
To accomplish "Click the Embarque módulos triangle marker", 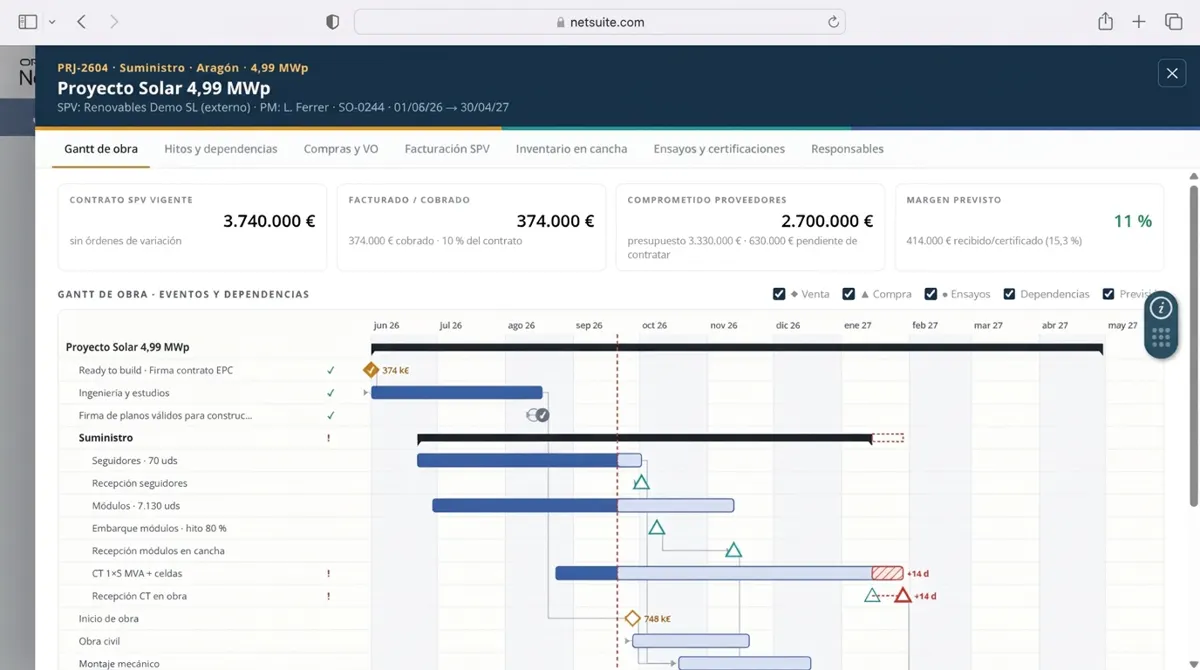I will 657,527.
